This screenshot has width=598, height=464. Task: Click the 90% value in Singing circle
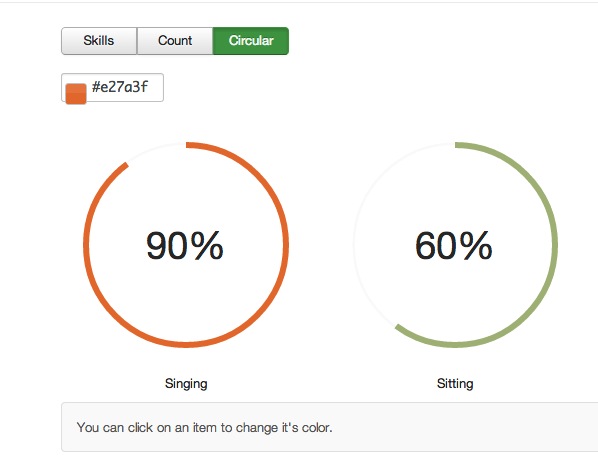pyautogui.click(x=185, y=246)
